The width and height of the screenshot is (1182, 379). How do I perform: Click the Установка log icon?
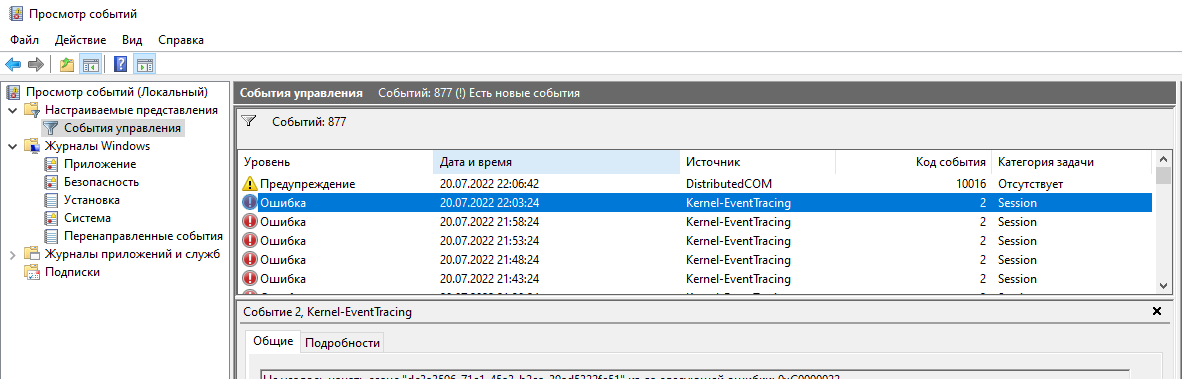tap(51, 200)
